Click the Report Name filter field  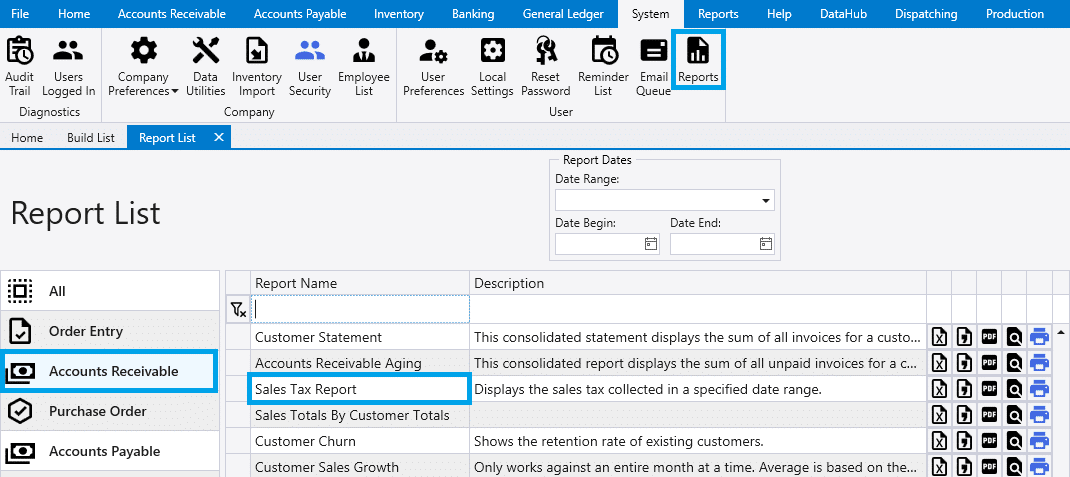(x=360, y=310)
